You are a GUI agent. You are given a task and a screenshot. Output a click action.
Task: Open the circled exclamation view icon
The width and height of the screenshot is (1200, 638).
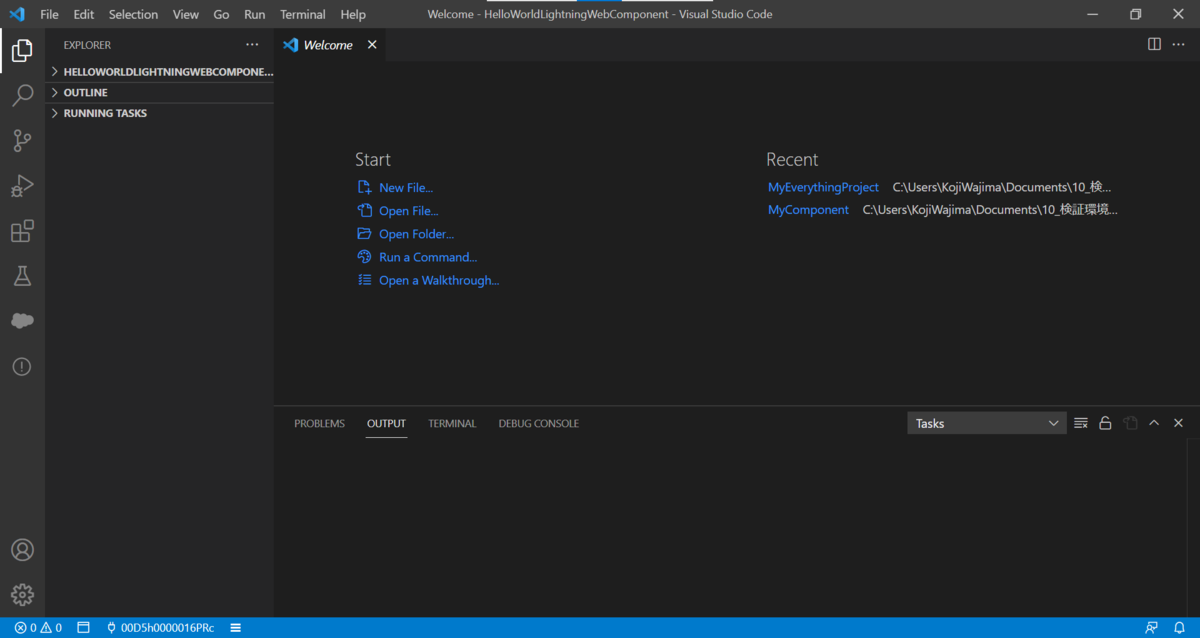22,367
